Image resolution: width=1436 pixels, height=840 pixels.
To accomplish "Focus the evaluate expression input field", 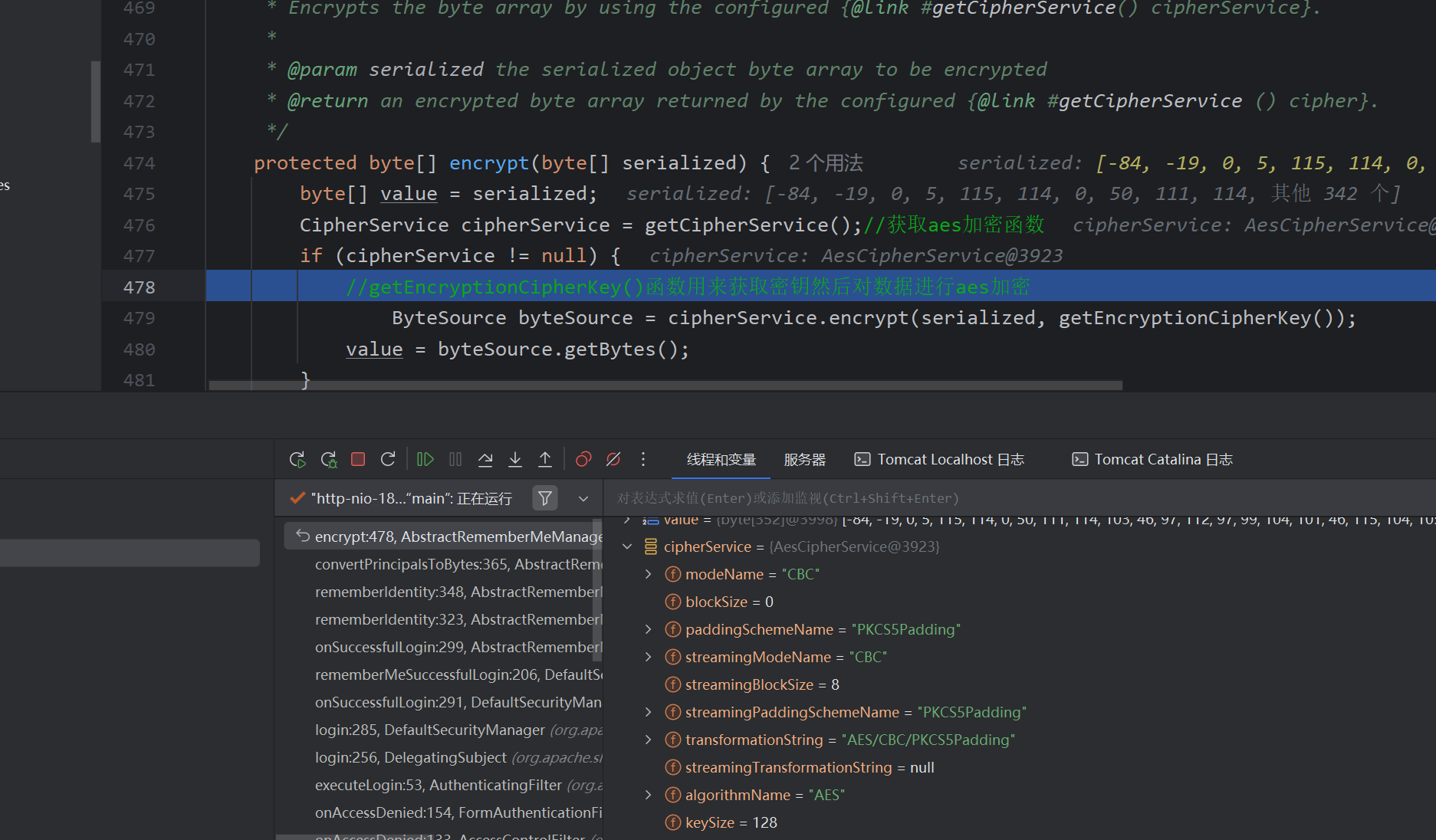I will [1020, 498].
